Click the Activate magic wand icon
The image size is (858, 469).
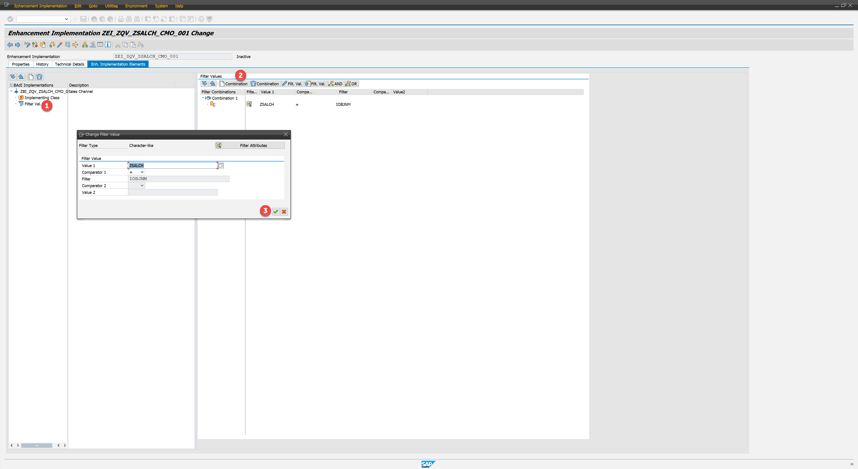[x=60, y=45]
